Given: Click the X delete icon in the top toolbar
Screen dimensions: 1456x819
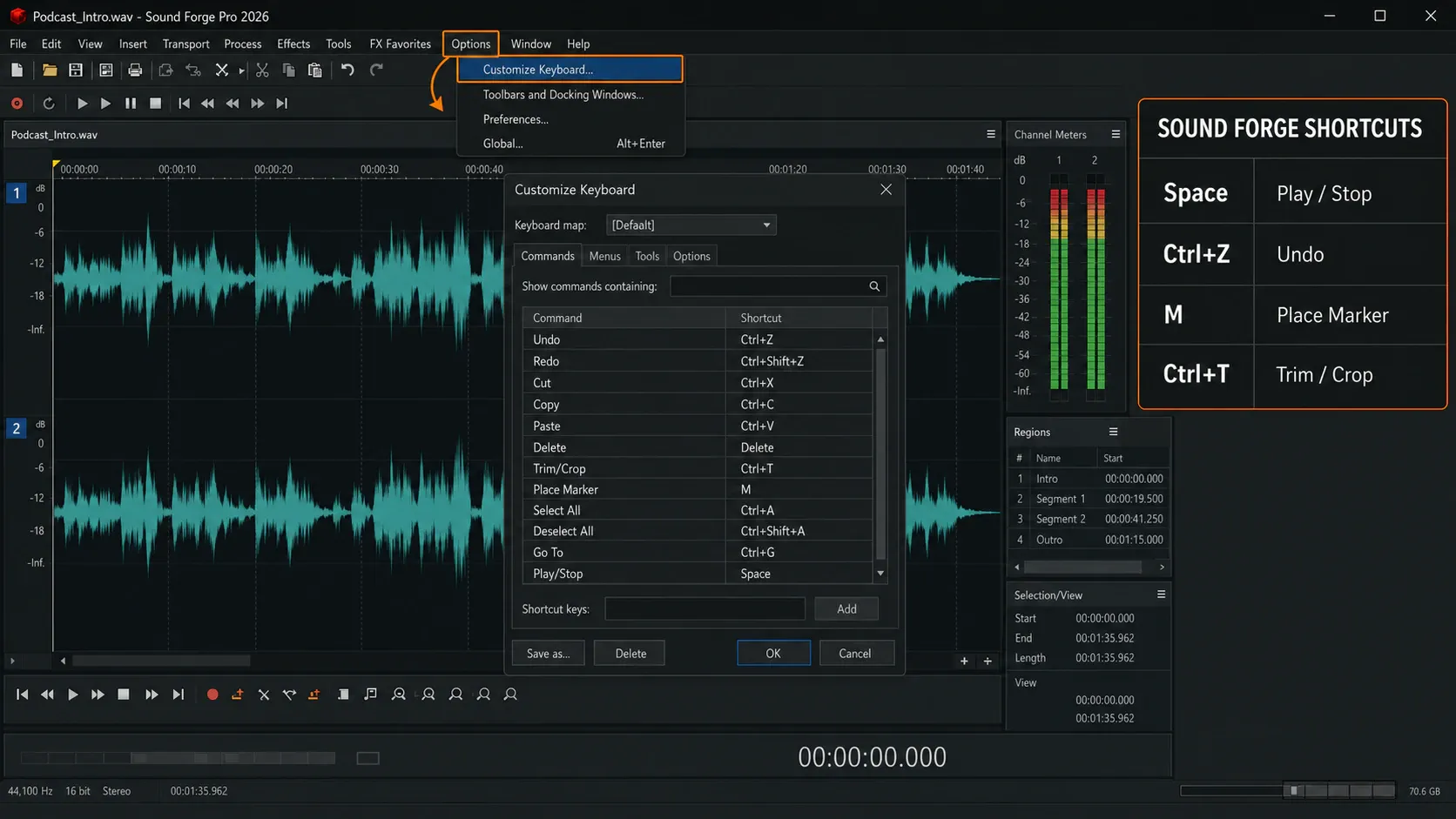Looking at the screenshot, I should point(222,70).
